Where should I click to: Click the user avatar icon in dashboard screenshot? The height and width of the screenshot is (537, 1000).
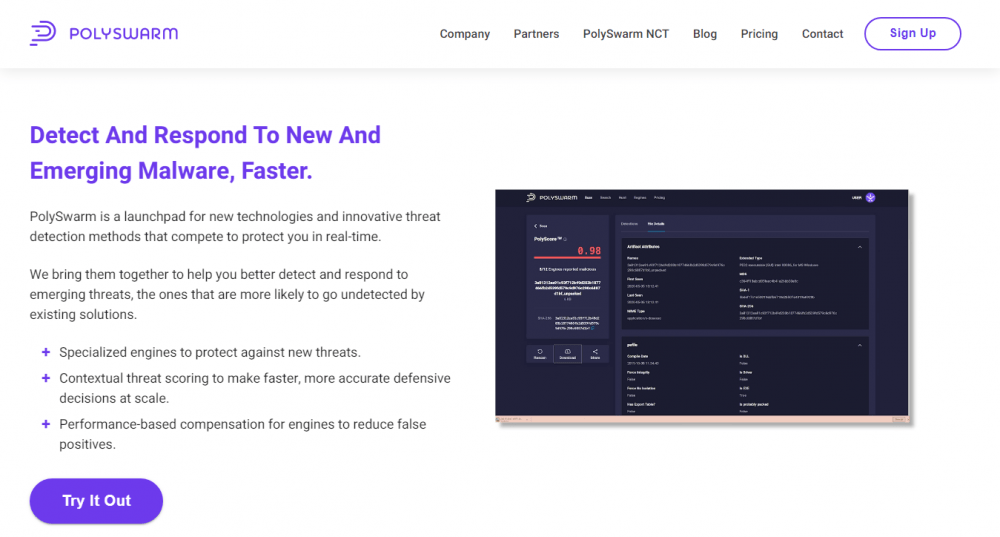pos(871,198)
